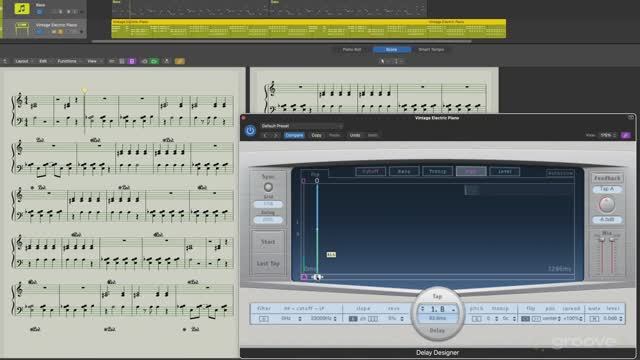Switch to the Piano Roll tab
Viewport: 640px width, 360px height.
[x=352, y=49]
